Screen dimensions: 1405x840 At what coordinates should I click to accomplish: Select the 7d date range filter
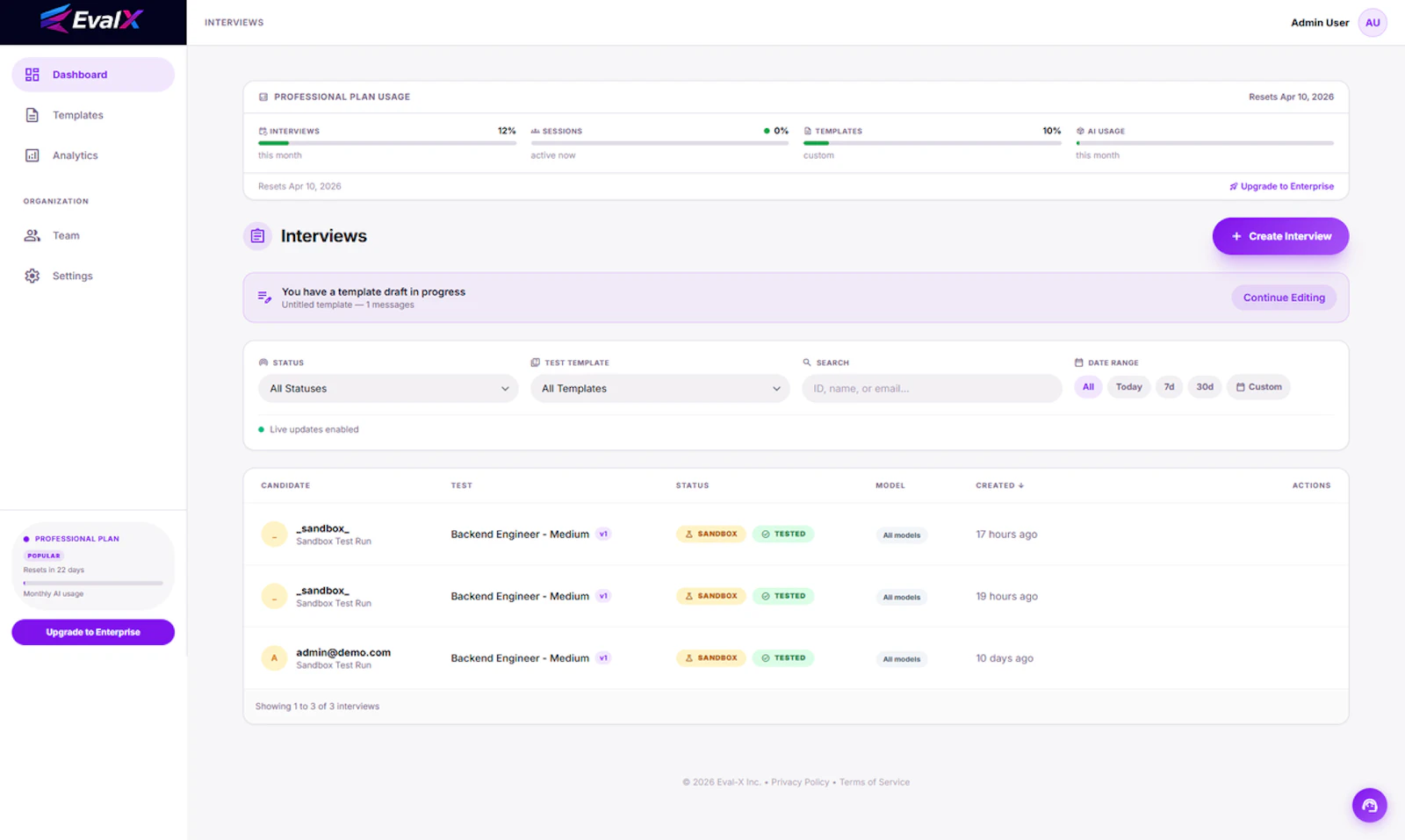(x=1169, y=387)
